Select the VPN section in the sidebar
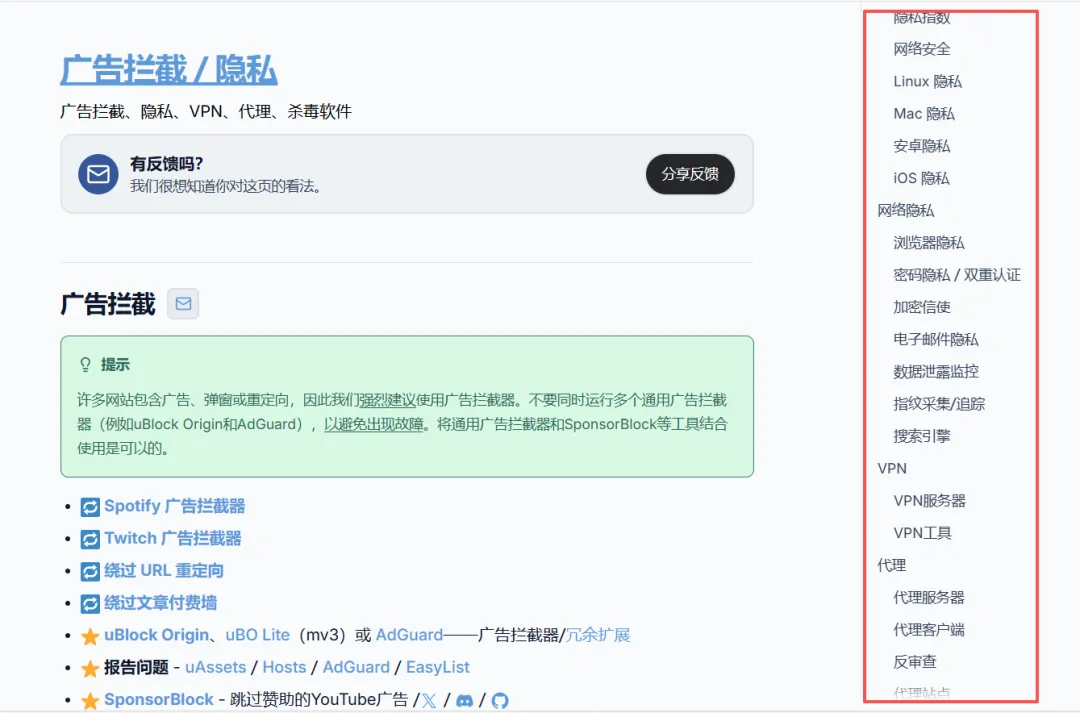The height and width of the screenshot is (713, 1080). tap(892, 469)
